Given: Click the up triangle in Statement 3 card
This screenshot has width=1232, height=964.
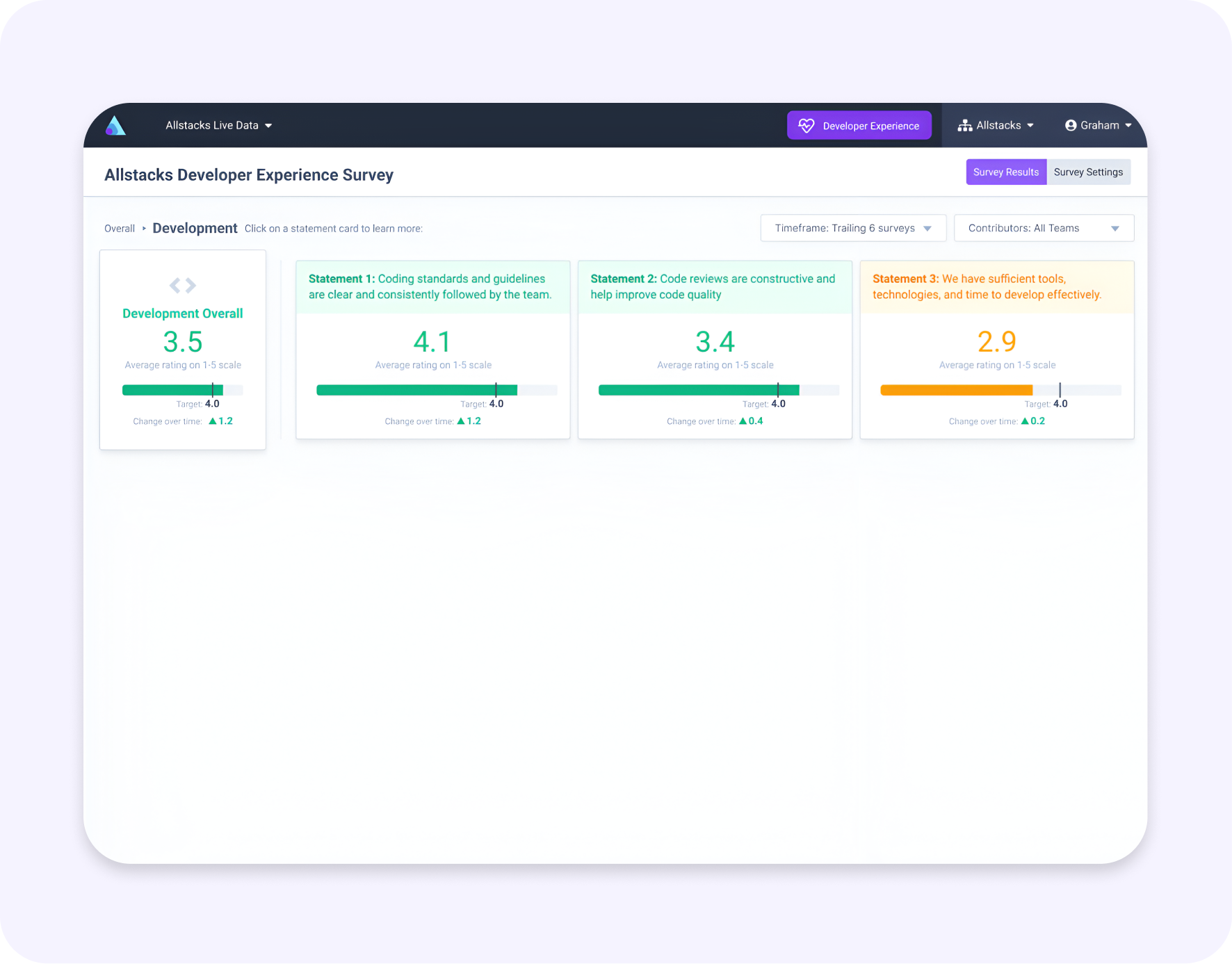Looking at the screenshot, I should [x=1024, y=421].
